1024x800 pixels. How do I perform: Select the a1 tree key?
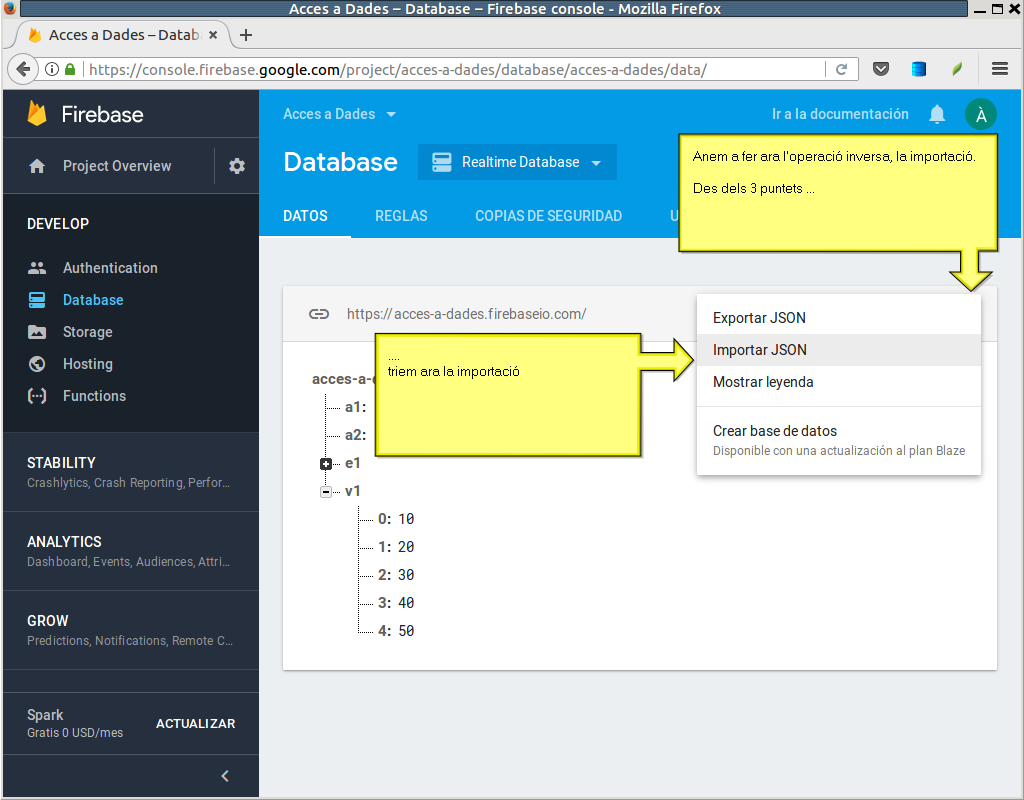point(355,408)
